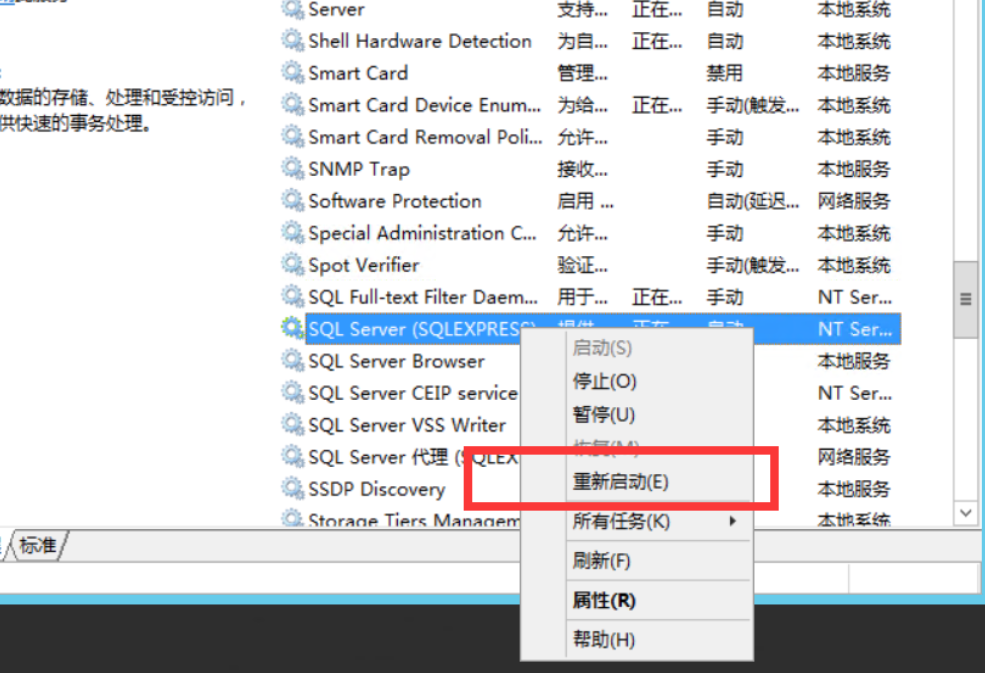Click the SNMP Trap service gear icon

pos(292,169)
